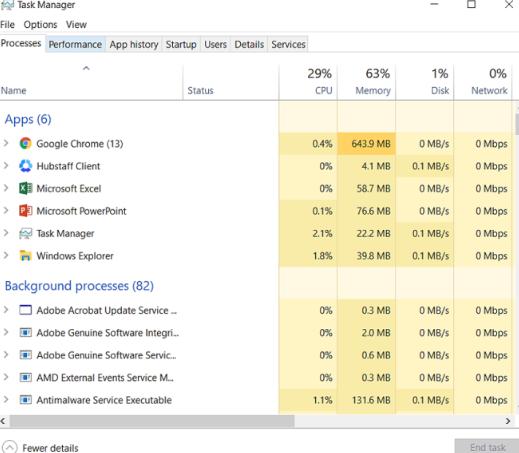
Task: Click the Task Manager row icon
Action: tap(25, 233)
